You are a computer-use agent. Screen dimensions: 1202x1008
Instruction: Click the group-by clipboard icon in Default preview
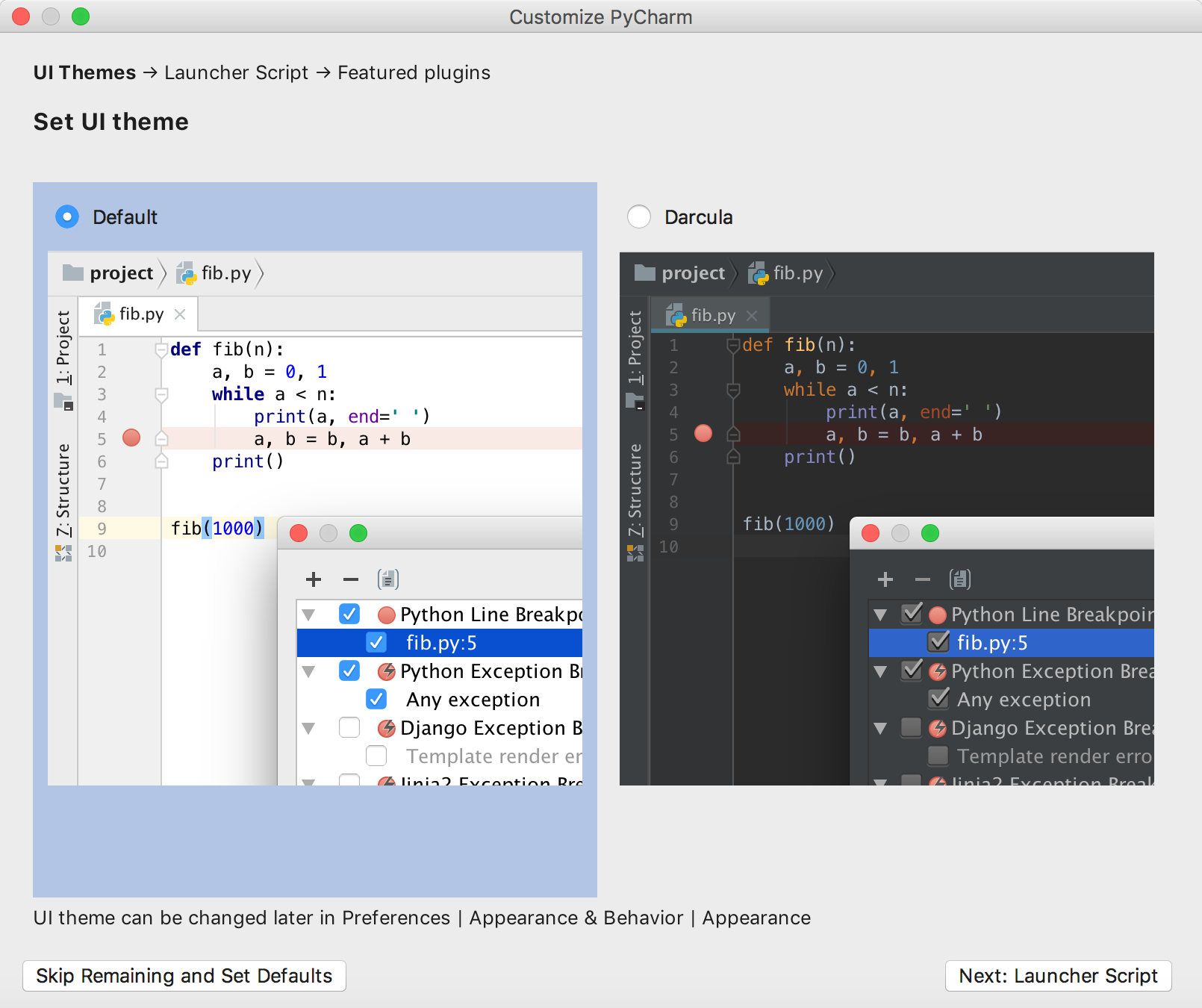388,579
